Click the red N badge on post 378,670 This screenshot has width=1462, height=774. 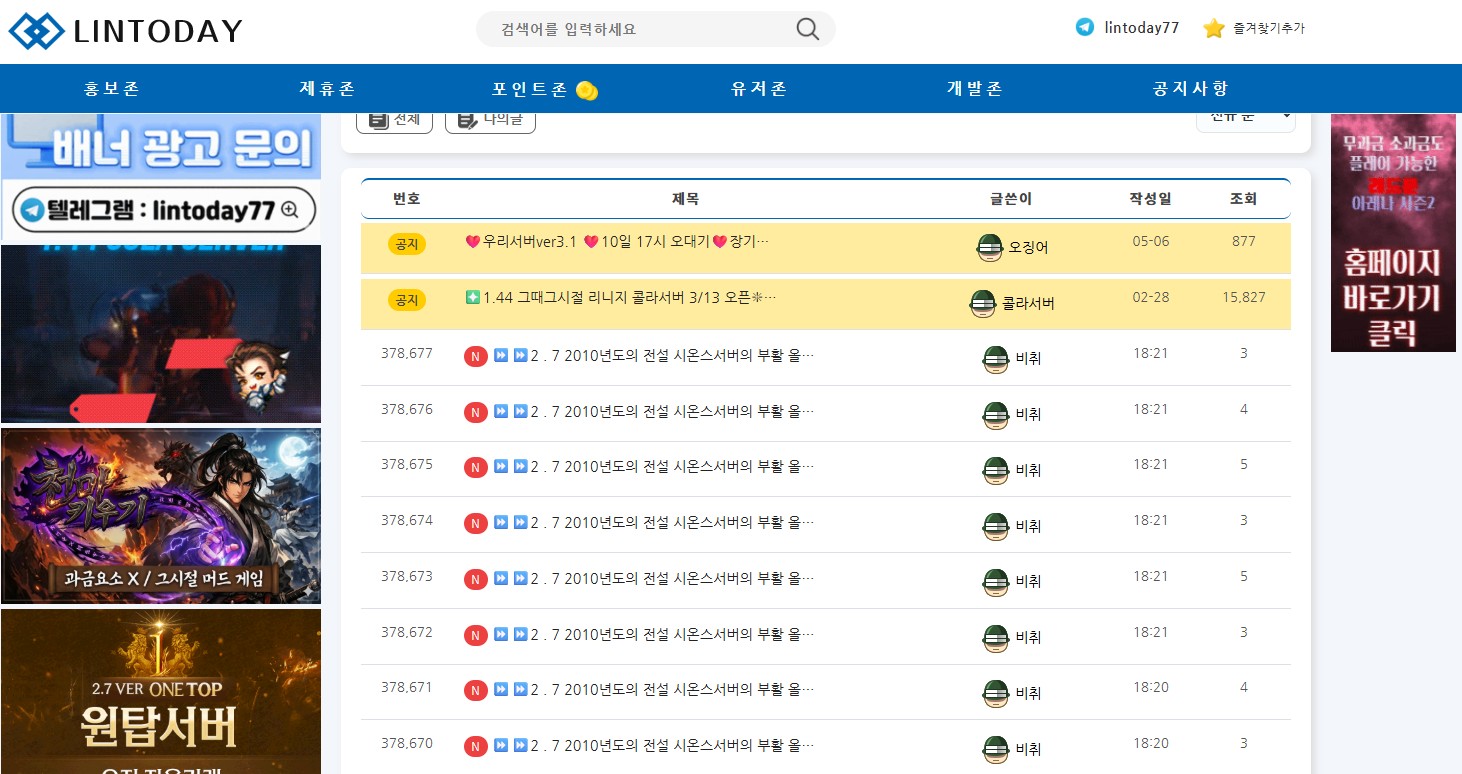coord(476,747)
